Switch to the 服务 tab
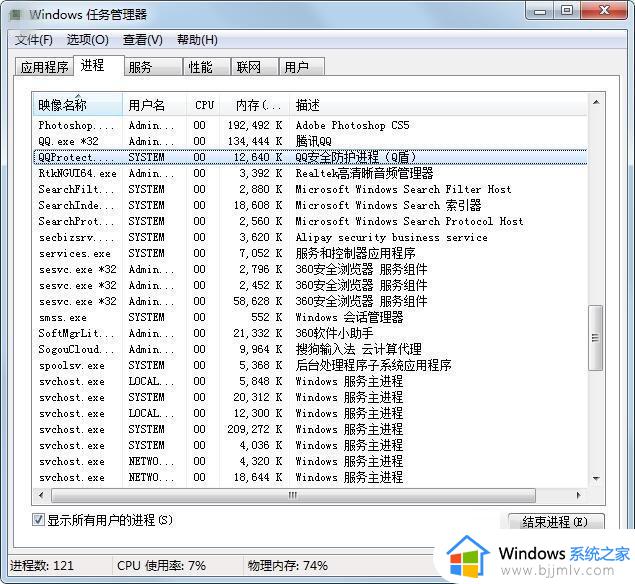 click(x=153, y=67)
